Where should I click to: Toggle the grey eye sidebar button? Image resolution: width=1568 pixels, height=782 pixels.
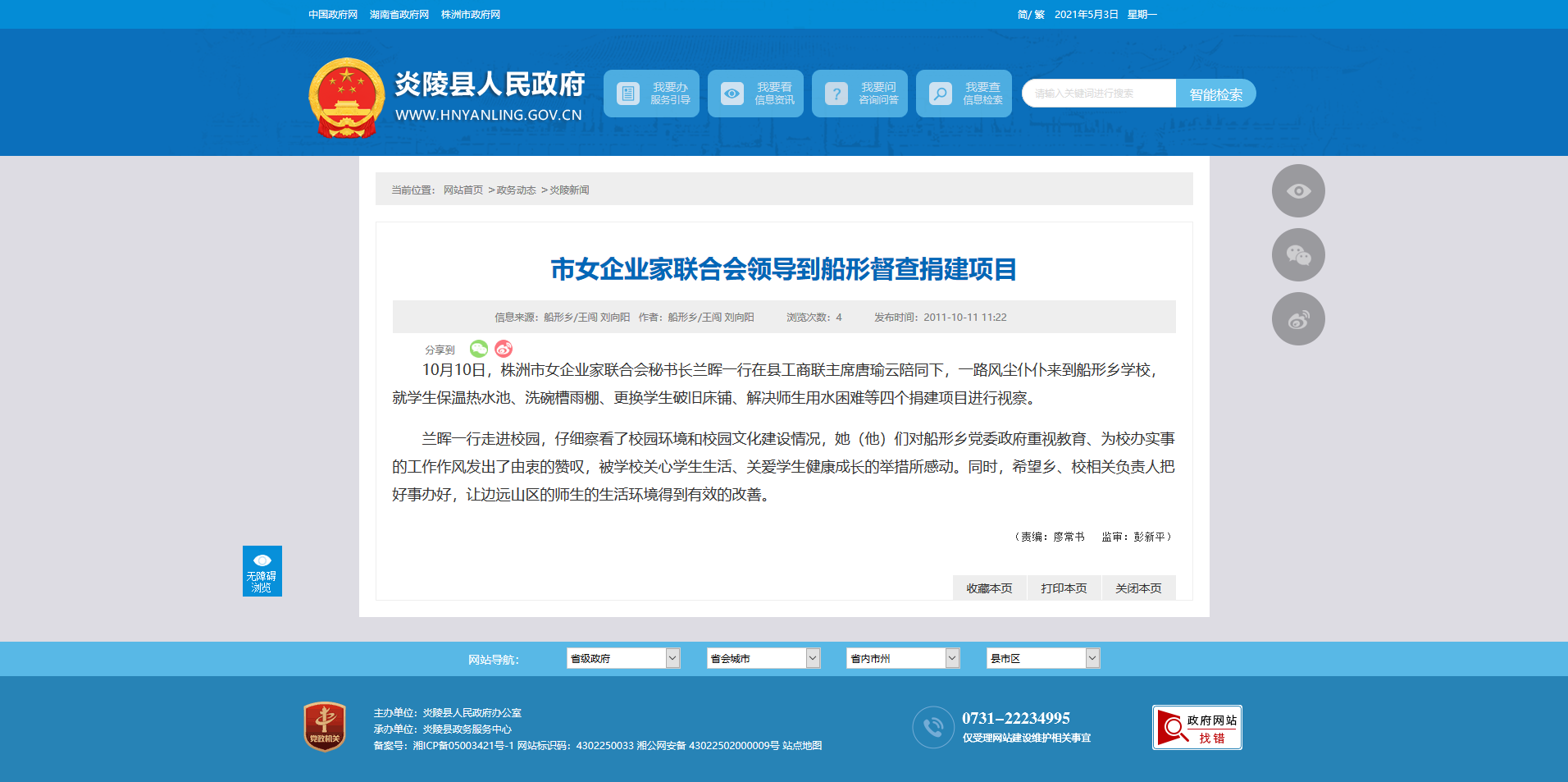[x=1298, y=190]
